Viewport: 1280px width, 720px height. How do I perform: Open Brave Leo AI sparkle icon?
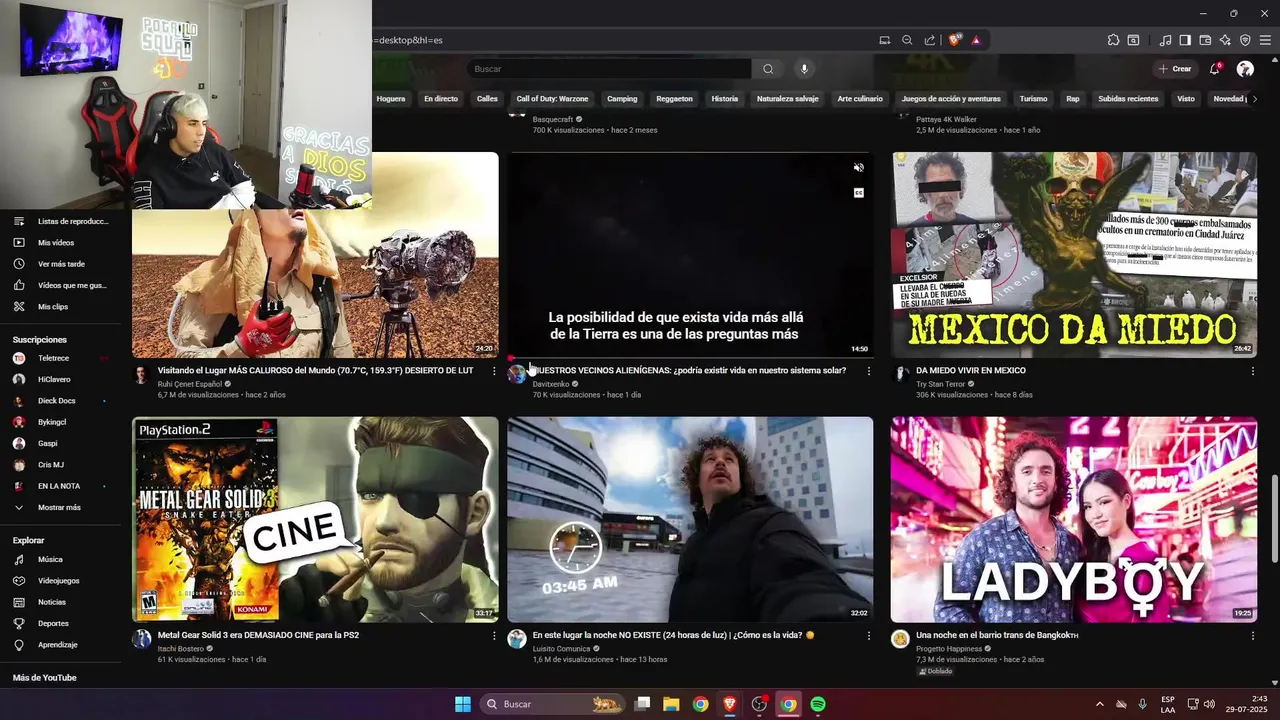[1225, 40]
